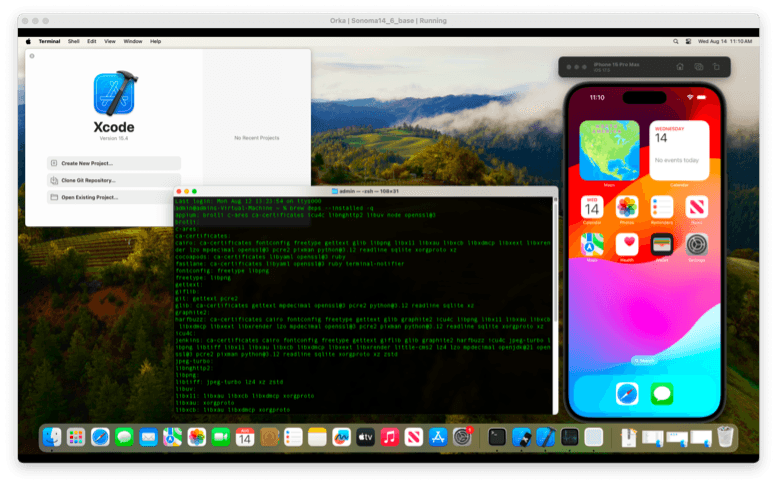The image size is (782, 488).
Task: Tap the Maps widget on iPhone simulator
Action: pyautogui.click(x=609, y=150)
